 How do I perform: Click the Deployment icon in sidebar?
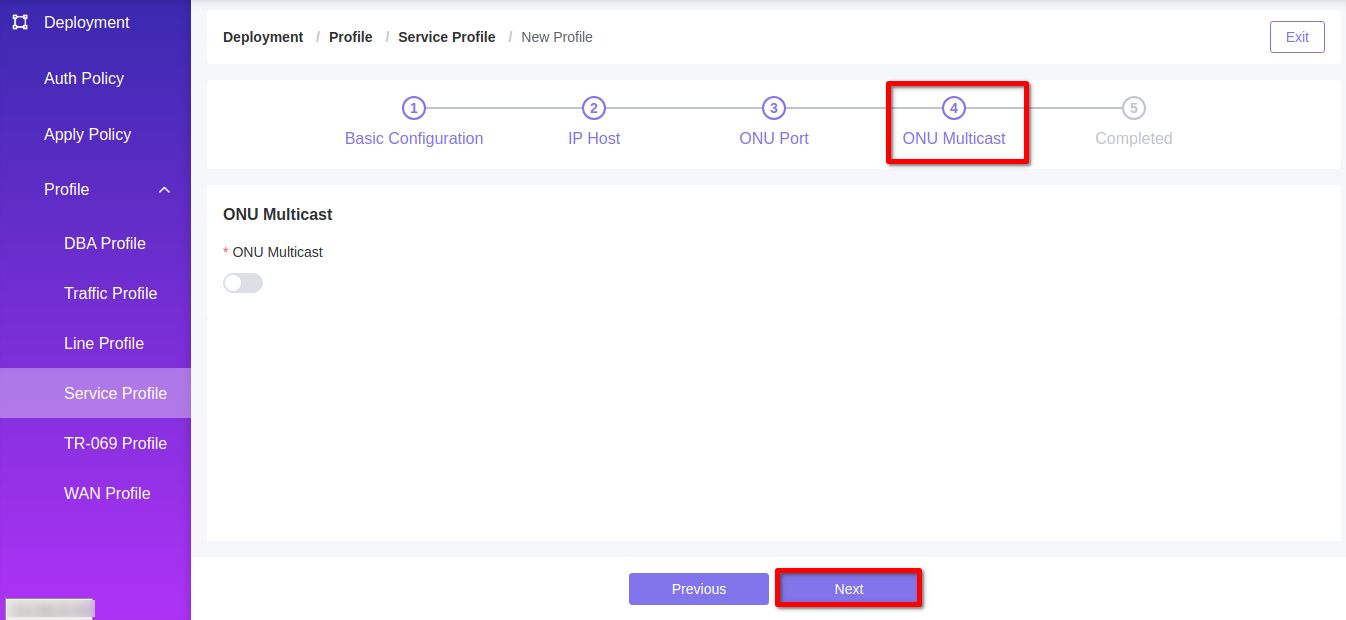tap(20, 22)
